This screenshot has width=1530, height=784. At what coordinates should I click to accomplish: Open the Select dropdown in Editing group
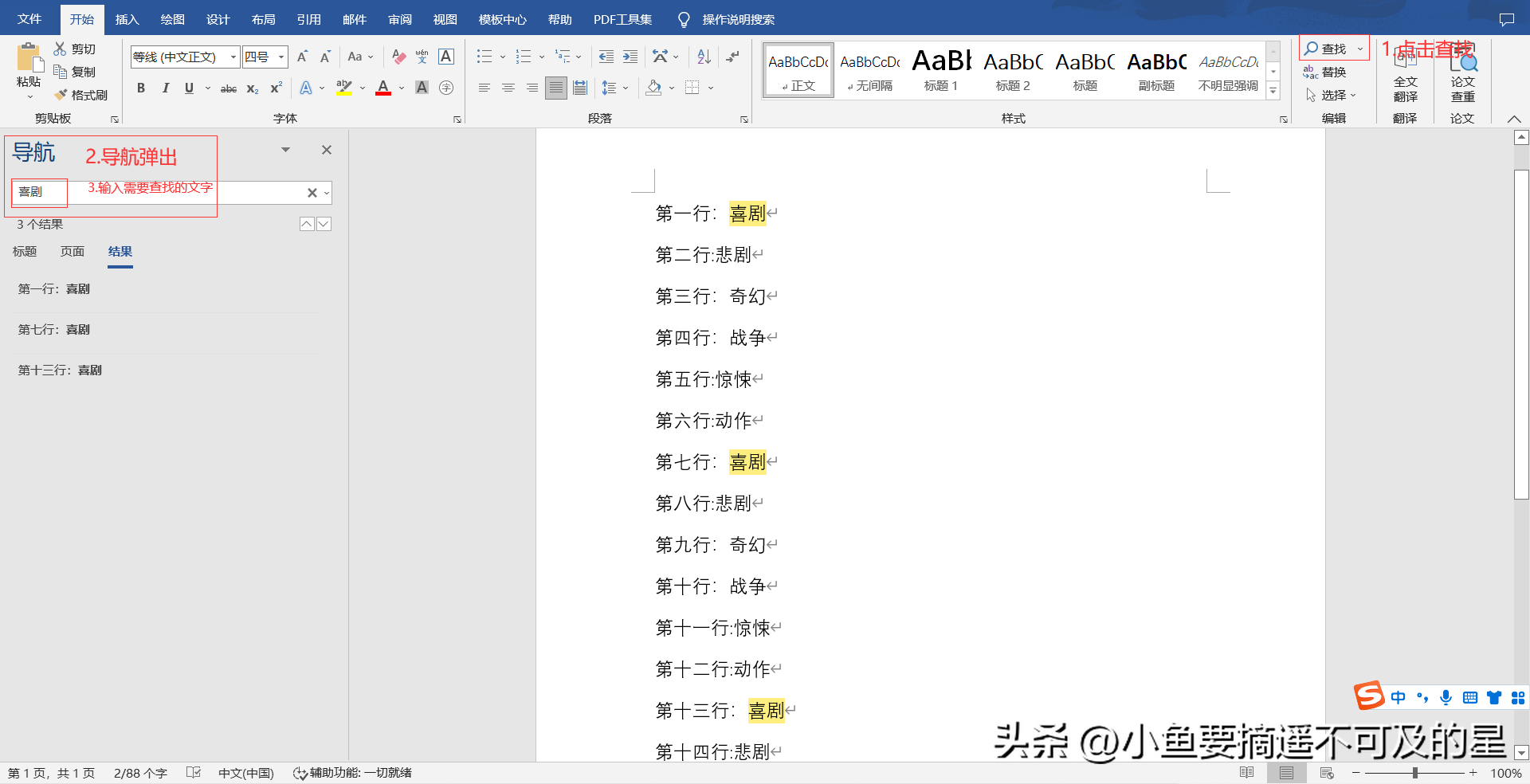(1331, 95)
